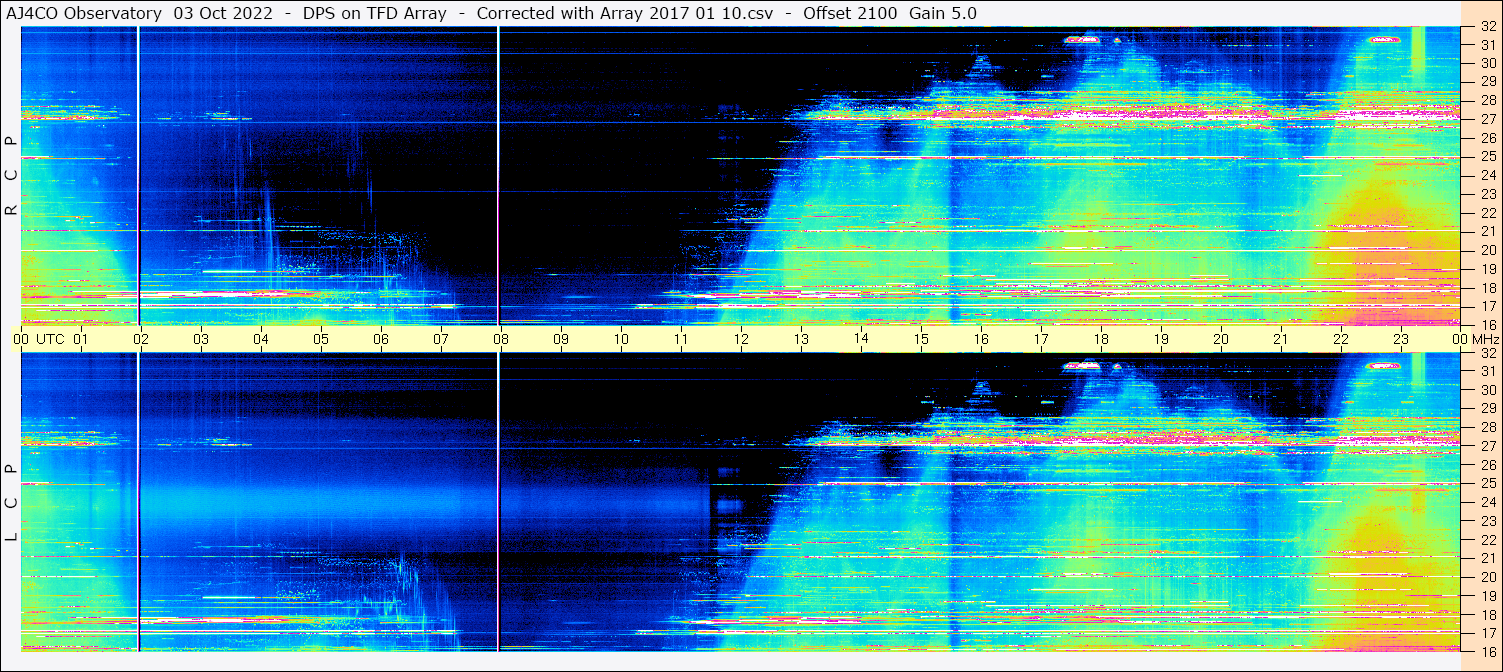Image resolution: width=1503 pixels, height=672 pixels.
Task: Click the DPS on TFD Array text
Action: (374, 13)
